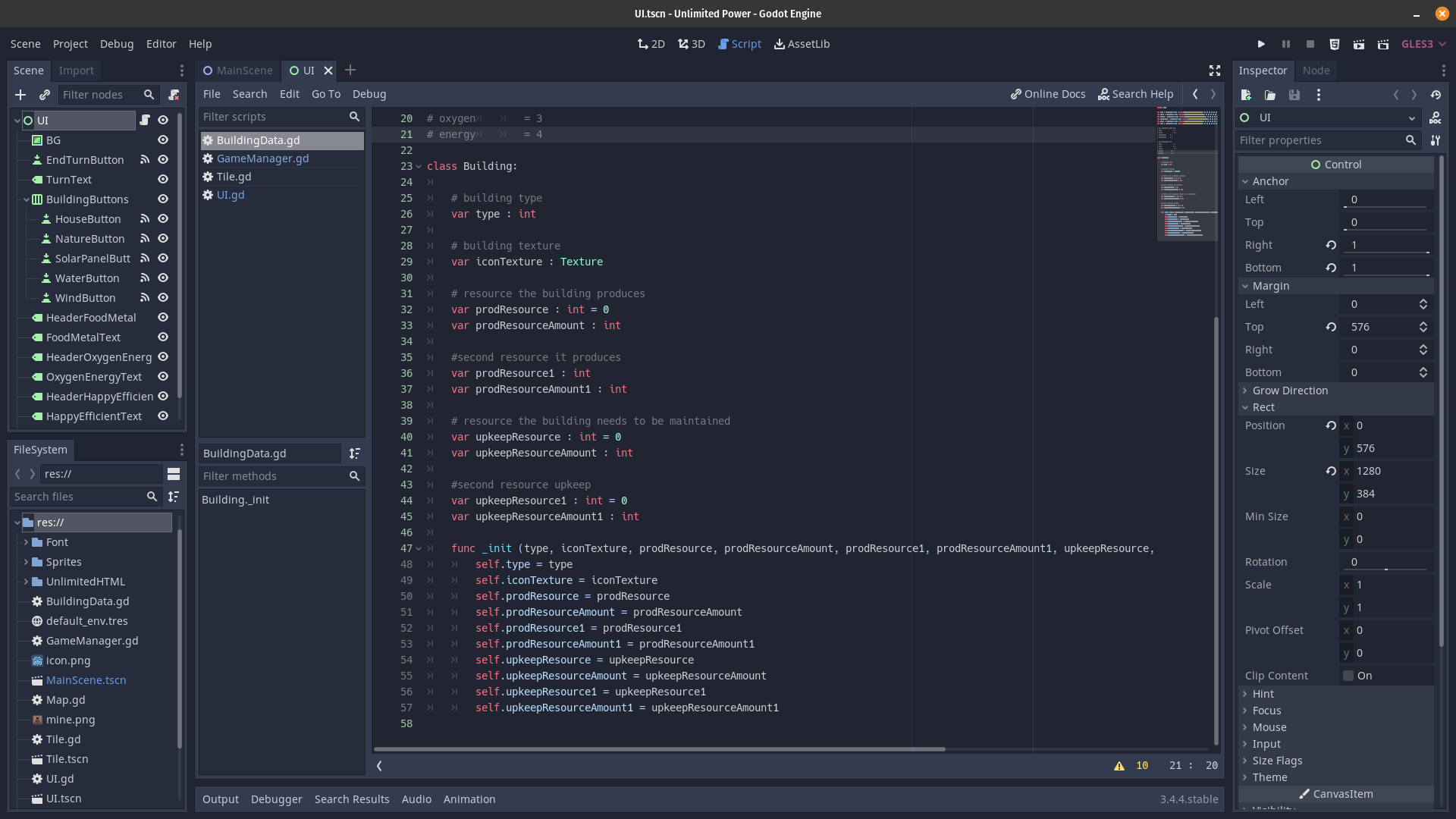This screenshot has width=1456, height=819.
Task: Switch to the 2D workspace
Action: point(651,44)
